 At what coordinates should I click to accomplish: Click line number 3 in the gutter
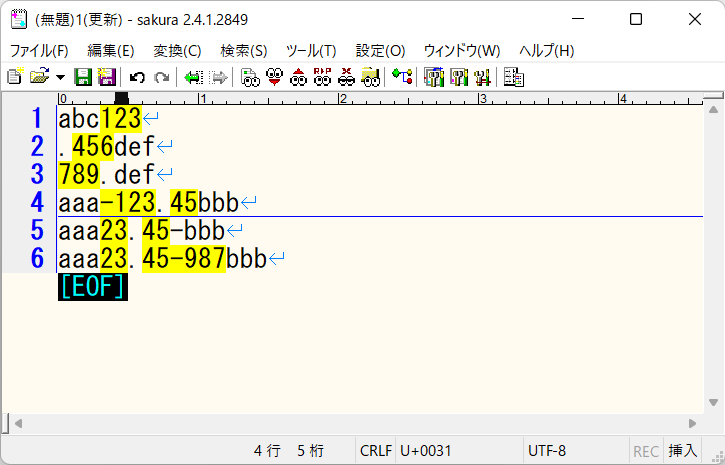(x=37, y=174)
